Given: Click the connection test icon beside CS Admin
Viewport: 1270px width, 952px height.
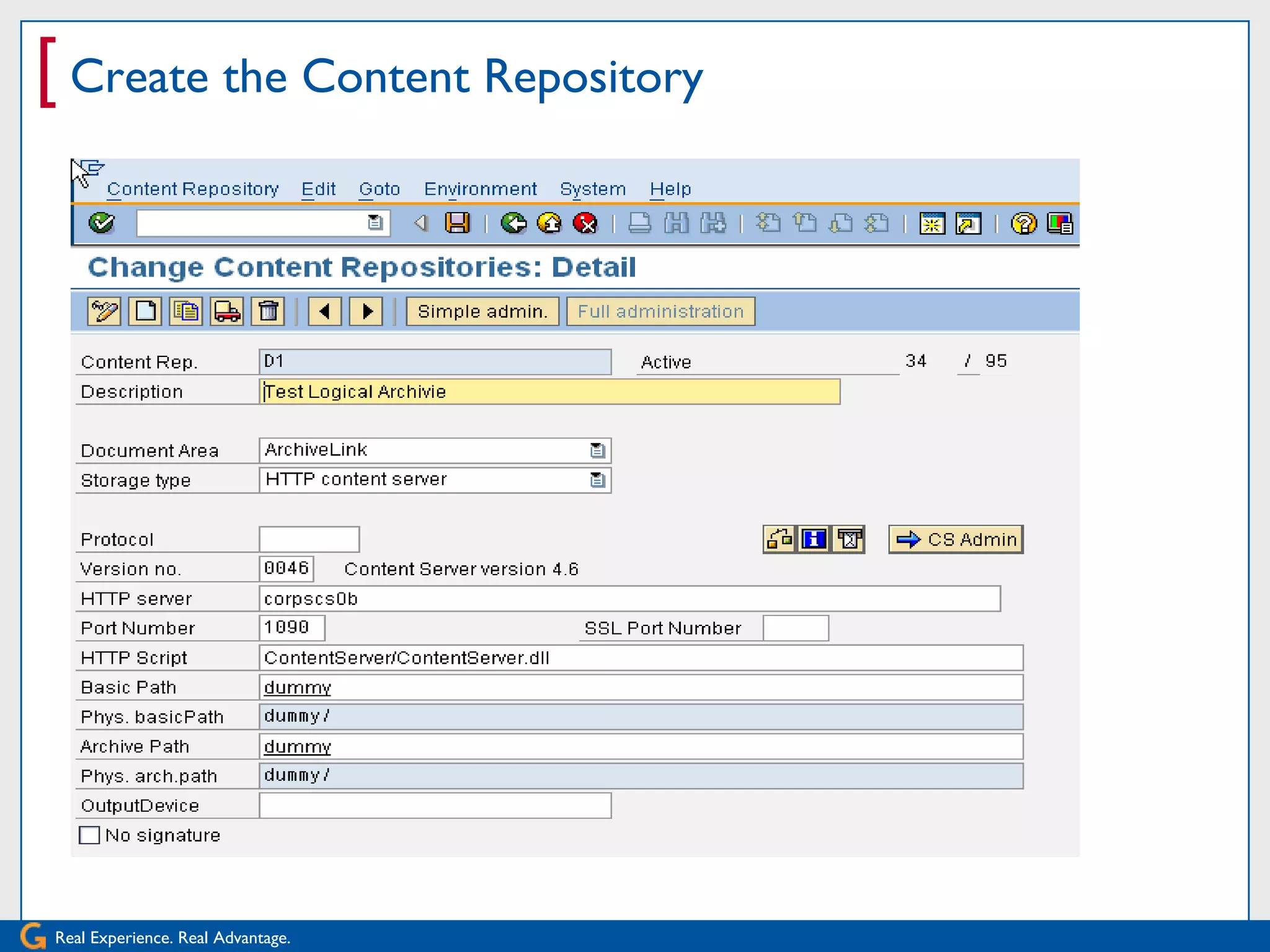Looking at the screenshot, I should pos(779,539).
